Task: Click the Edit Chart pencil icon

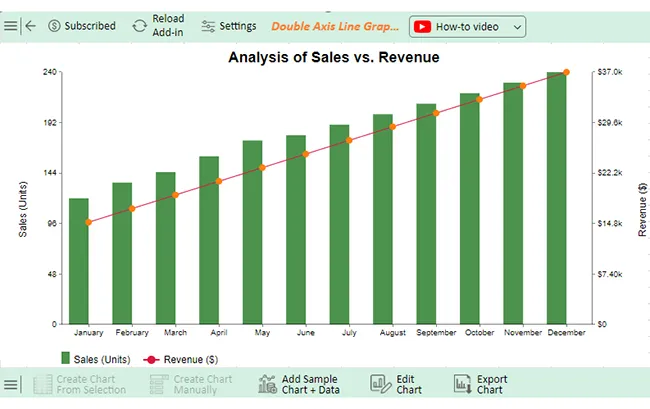Action: pyautogui.click(x=380, y=384)
